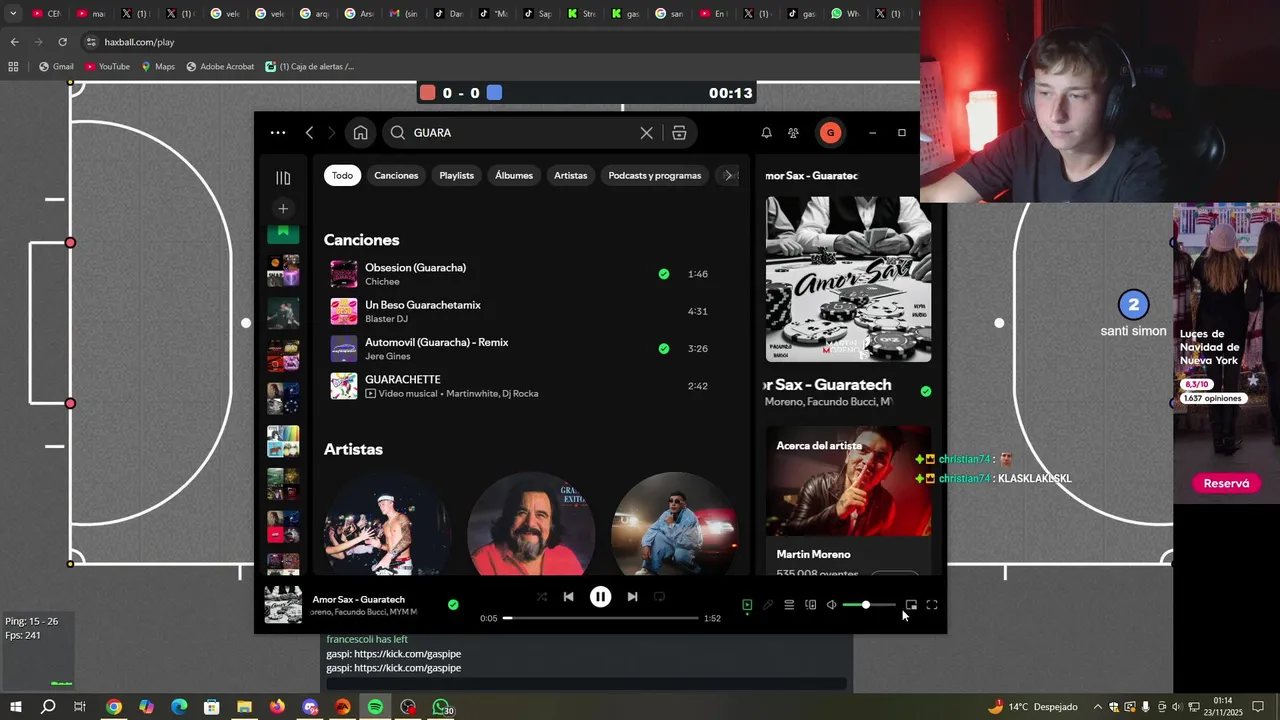Viewport: 1280px width, 720px height.
Task: Select the Podcasts y programas filter chip
Action: [655, 175]
